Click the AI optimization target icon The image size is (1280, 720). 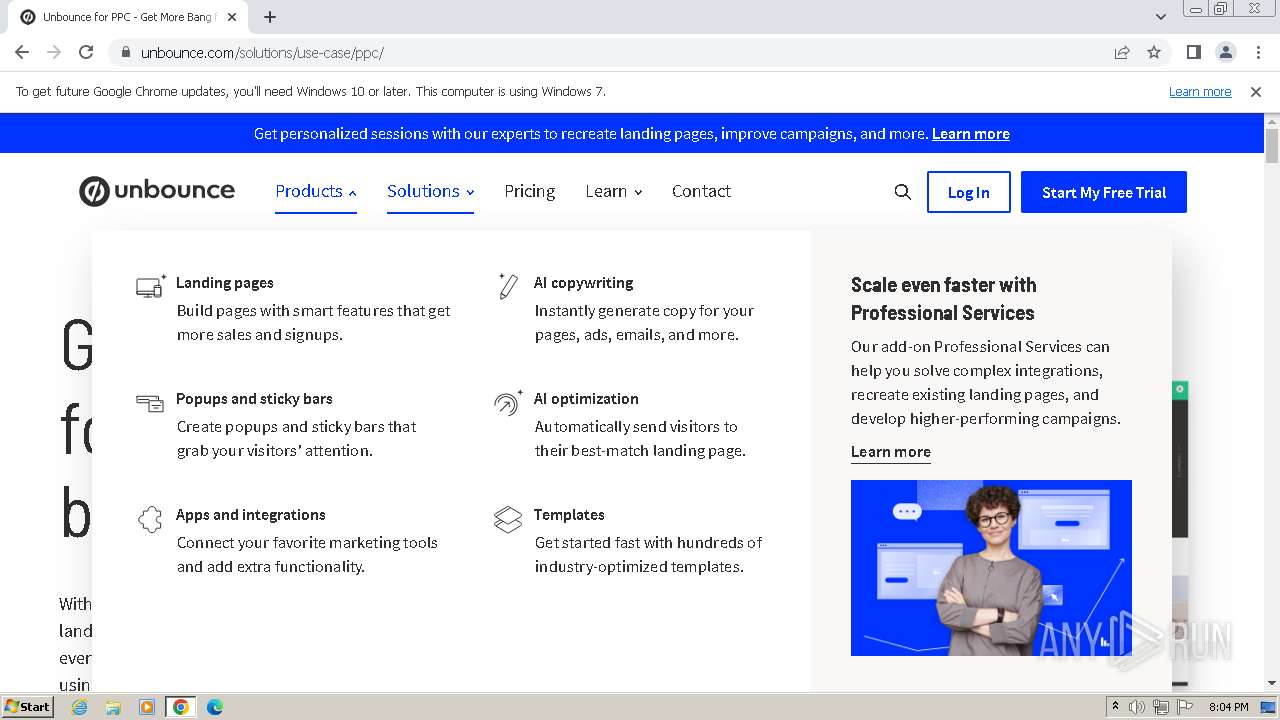[508, 402]
